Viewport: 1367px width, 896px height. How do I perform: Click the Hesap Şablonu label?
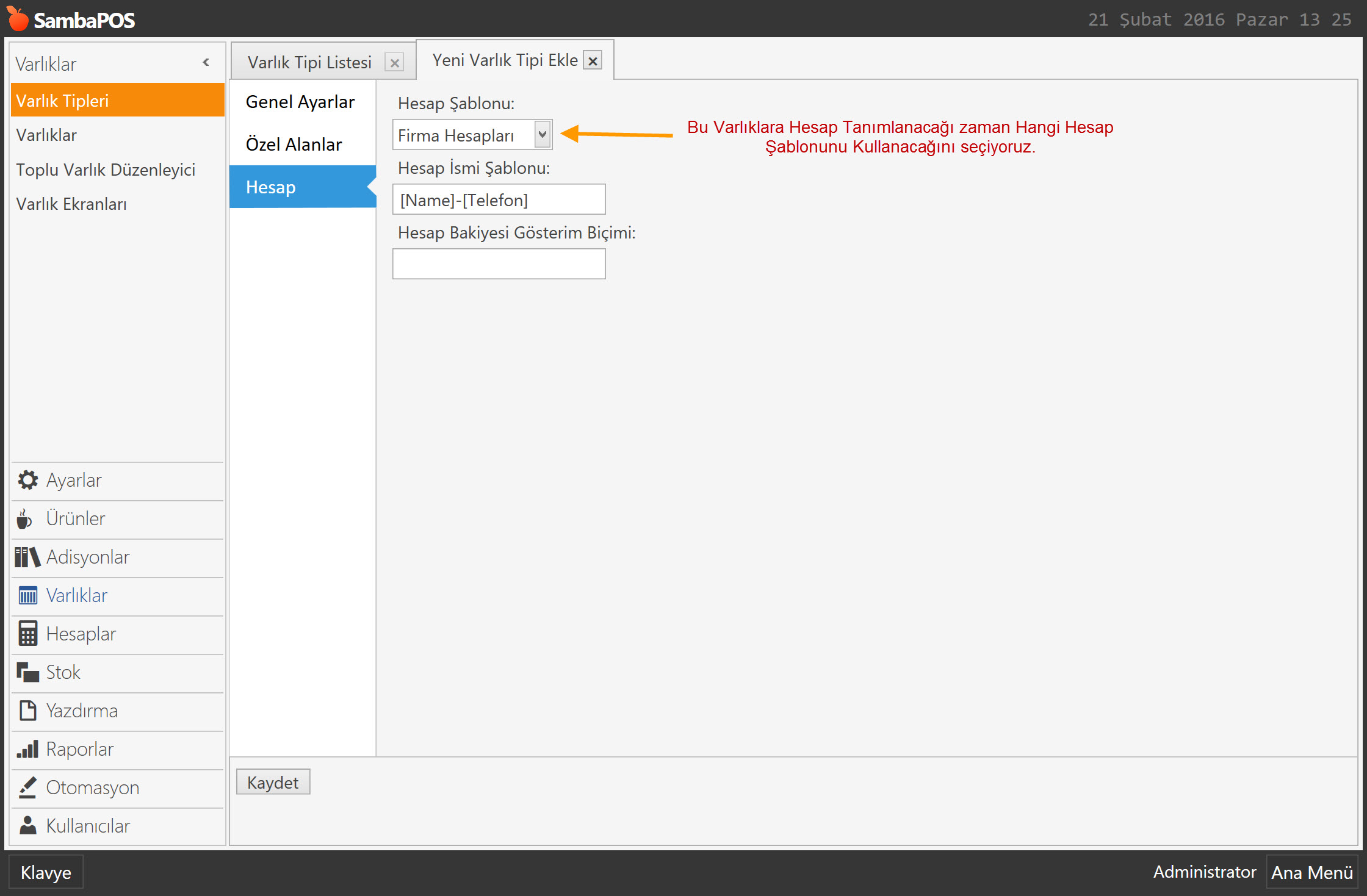[x=456, y=103]
